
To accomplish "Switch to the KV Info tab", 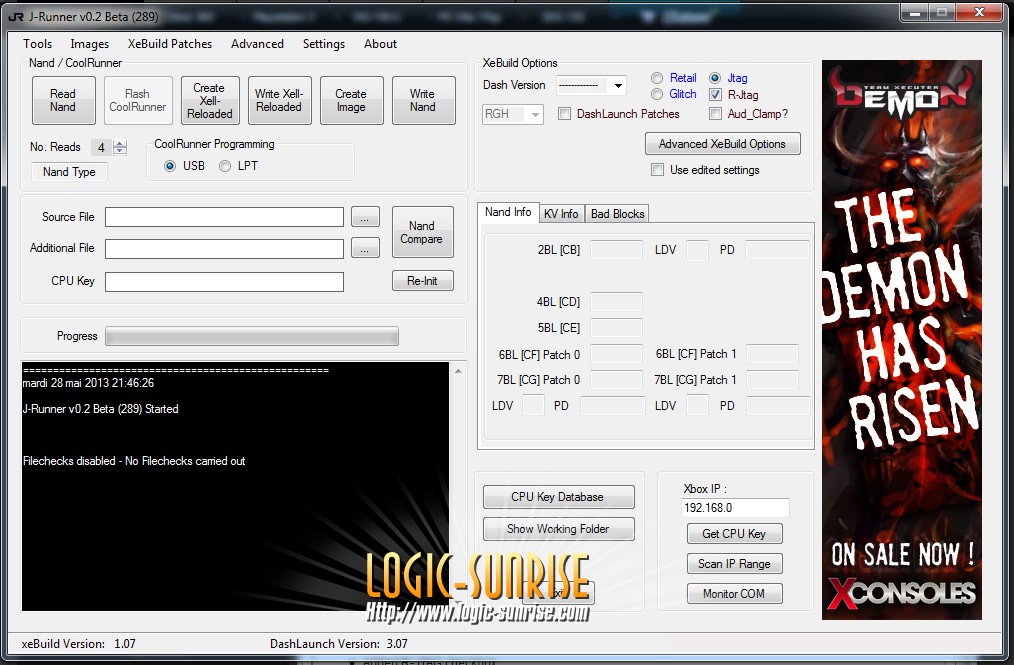I will (561, 213).
